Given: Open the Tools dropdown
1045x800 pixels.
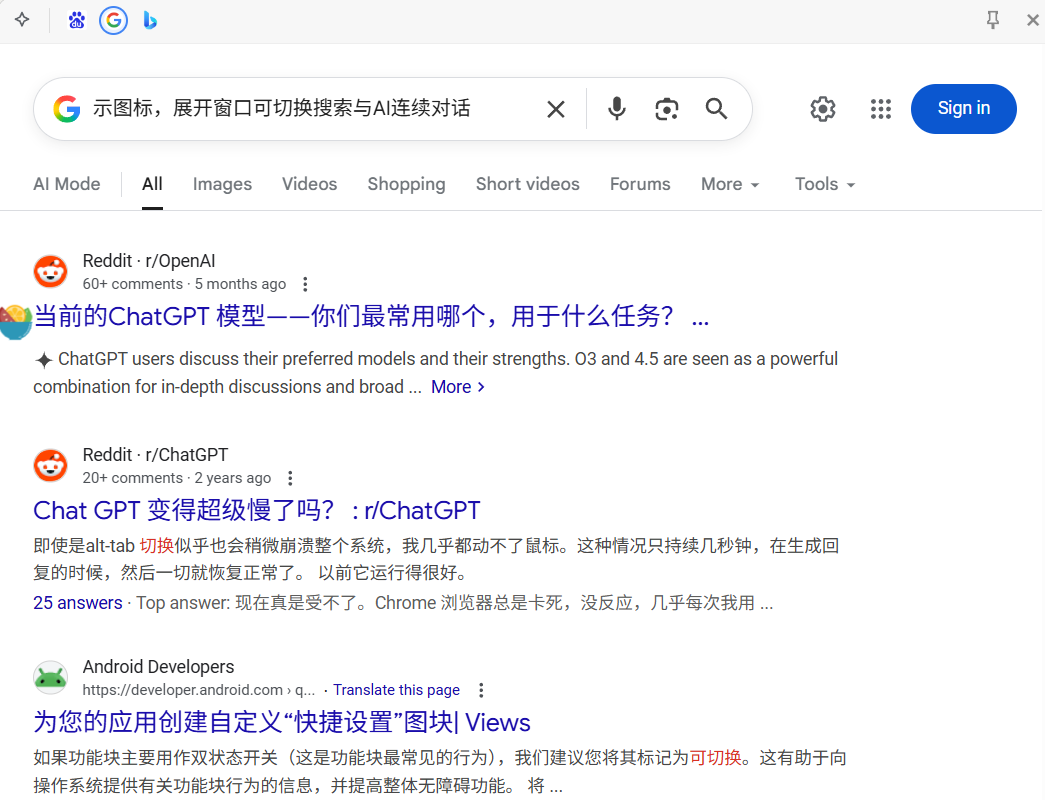Looking at the screenshot, I should (825, 184).
